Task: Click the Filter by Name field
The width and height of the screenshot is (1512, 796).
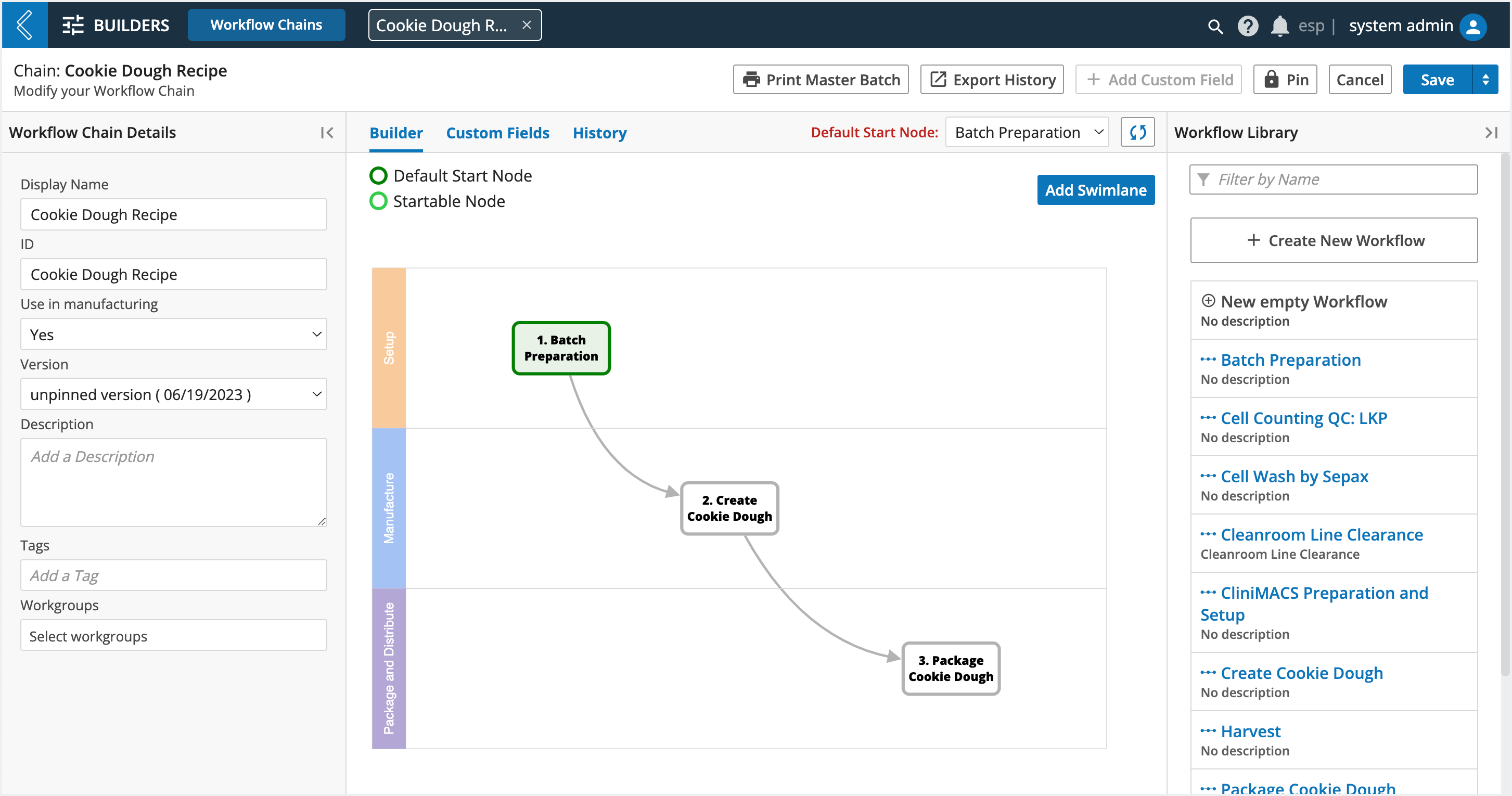Action: pyautogui.click(x=1334, y=179)
